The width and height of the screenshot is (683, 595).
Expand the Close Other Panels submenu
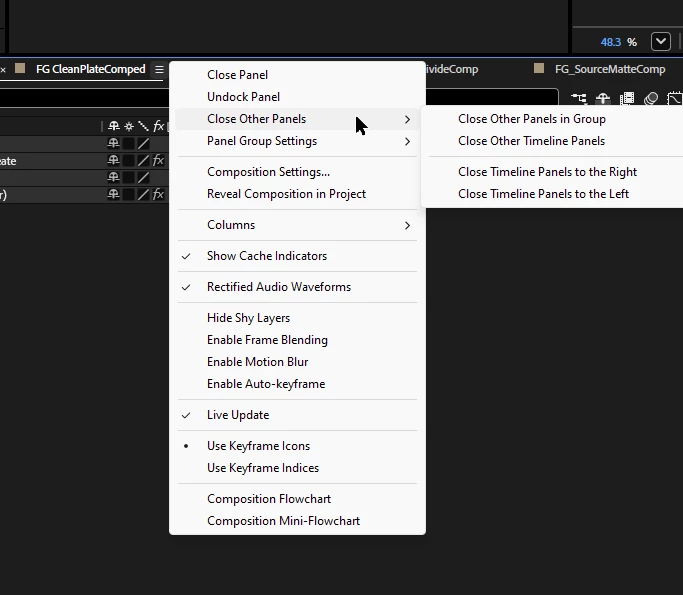coord(297,119)
